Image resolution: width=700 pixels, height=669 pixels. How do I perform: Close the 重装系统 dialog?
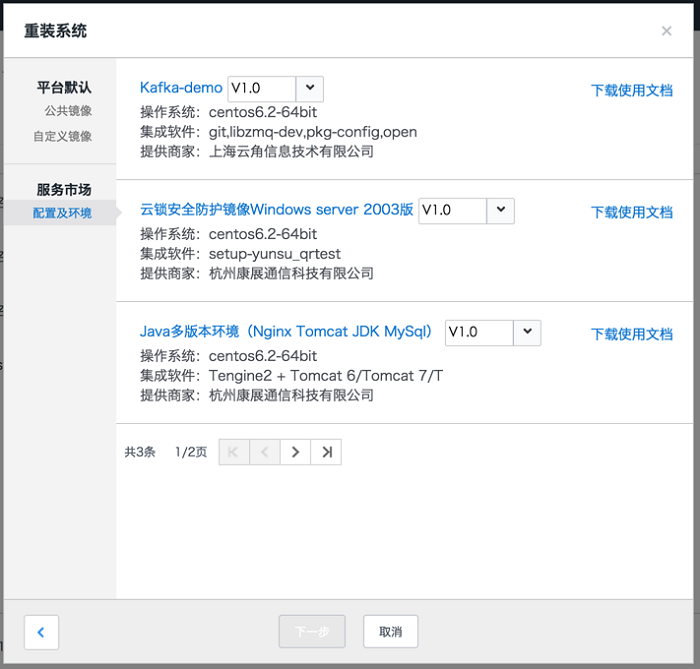666,31
